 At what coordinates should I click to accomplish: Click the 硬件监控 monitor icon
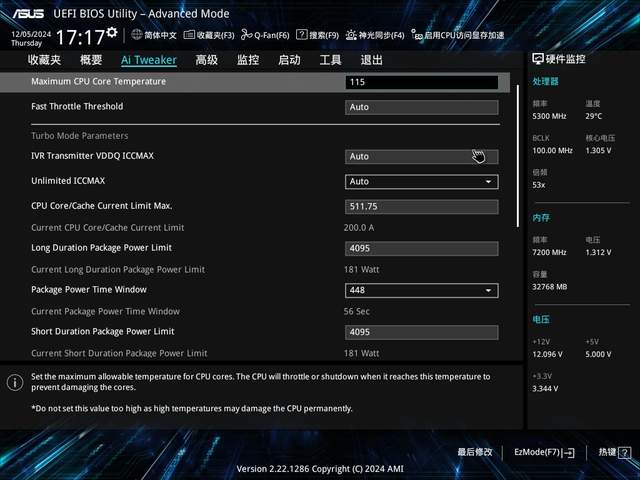pyautogui.click(x=538, y=59)
